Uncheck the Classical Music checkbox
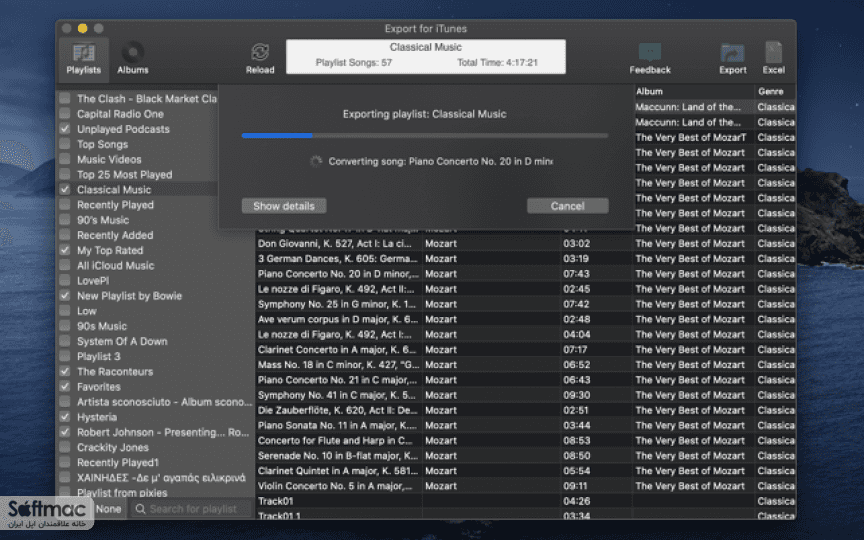The image size is (864, 540). click(65, 190)
